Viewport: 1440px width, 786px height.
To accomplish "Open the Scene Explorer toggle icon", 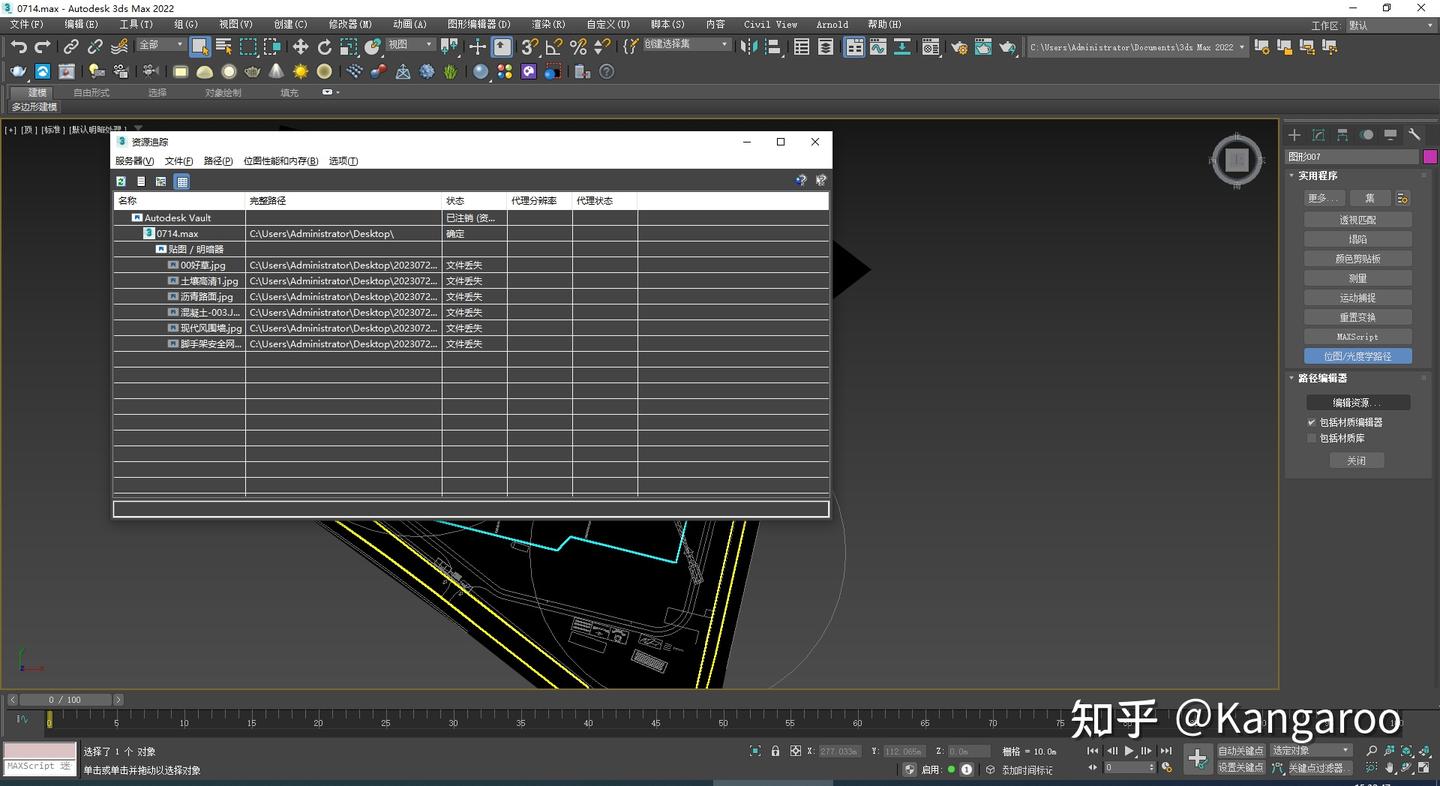I will coord(802,47).
